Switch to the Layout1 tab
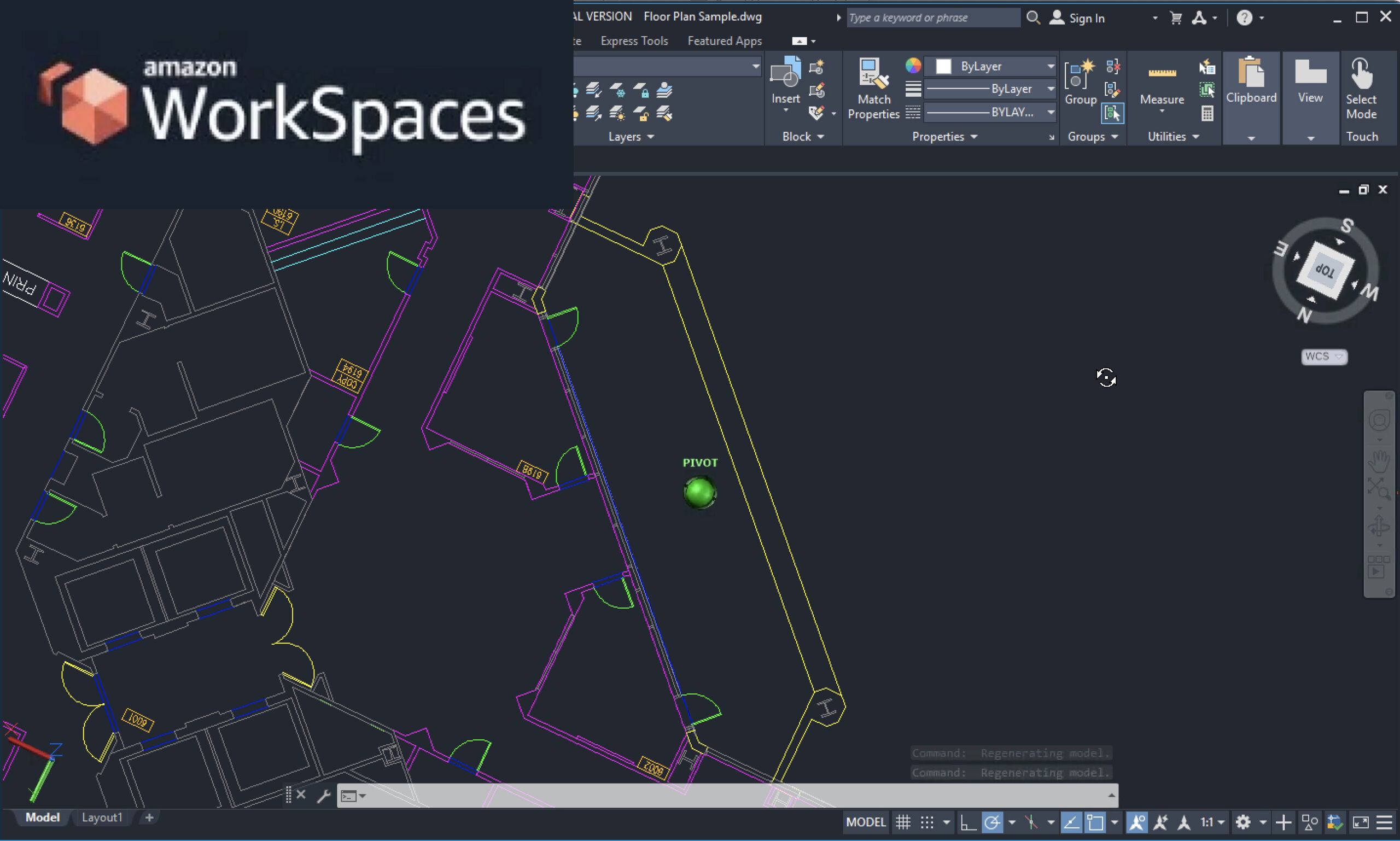The image size is (1400, 841). click(102, 817)
